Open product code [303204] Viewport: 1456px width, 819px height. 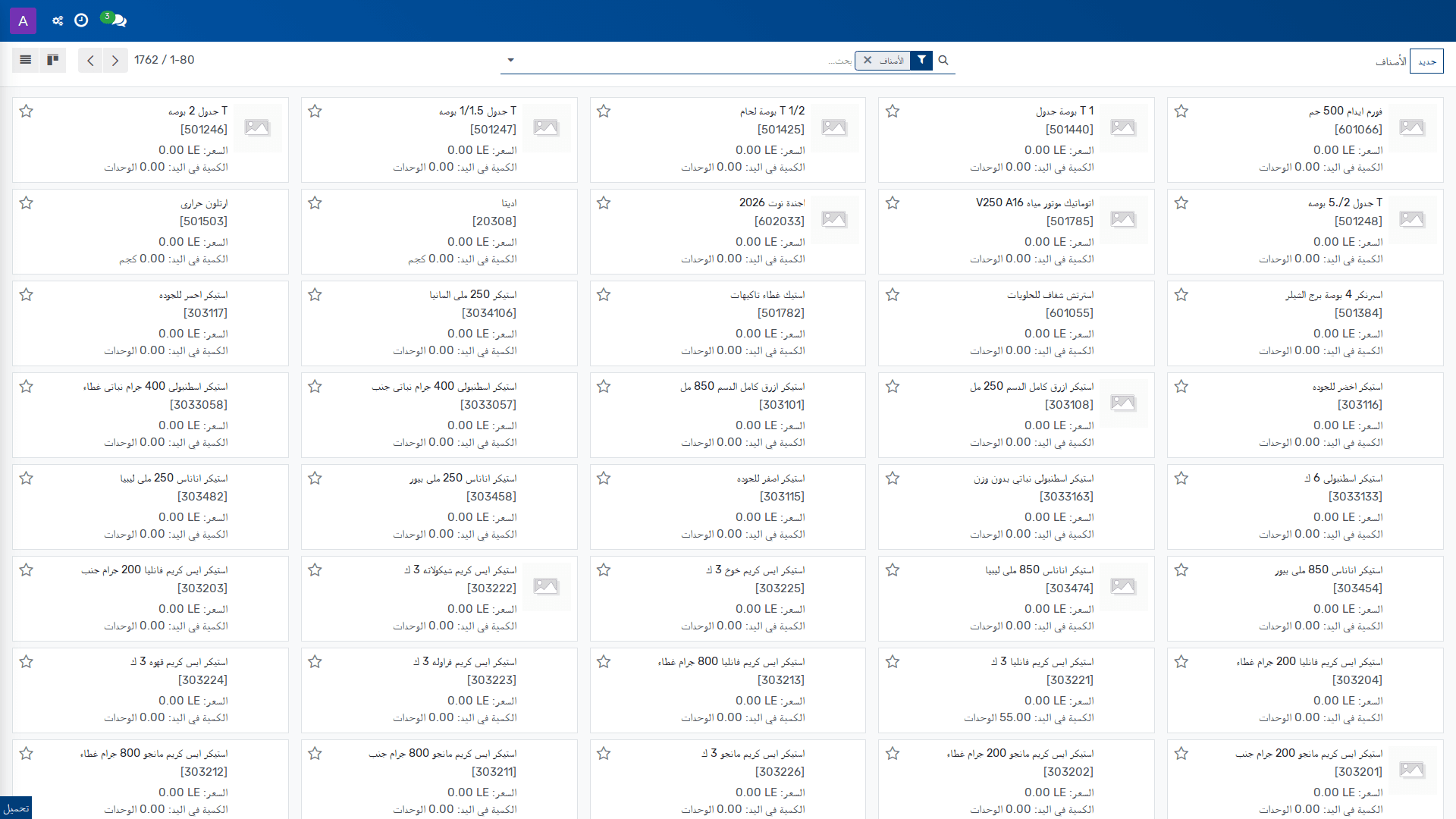point(1357,680)
